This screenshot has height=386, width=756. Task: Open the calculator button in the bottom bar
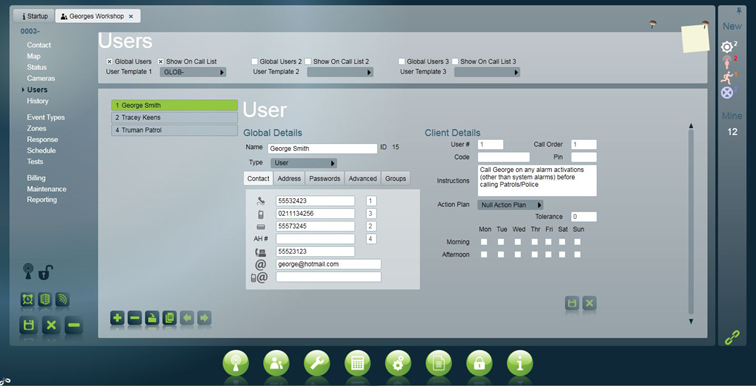[357, 363]
